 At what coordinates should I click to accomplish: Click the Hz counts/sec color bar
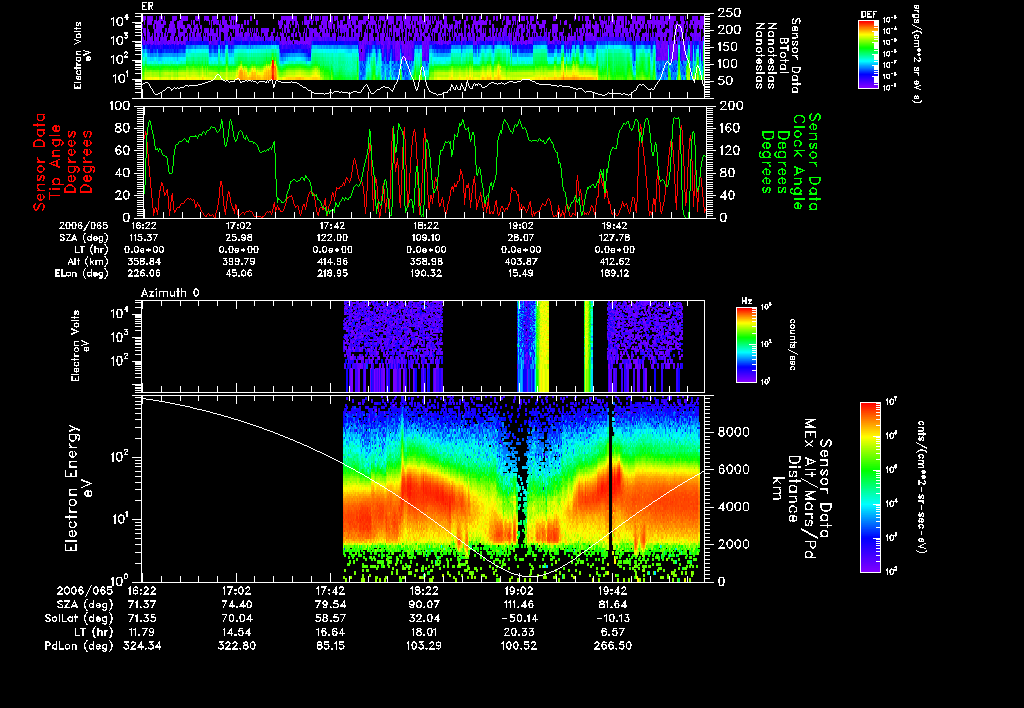(746, 345)
